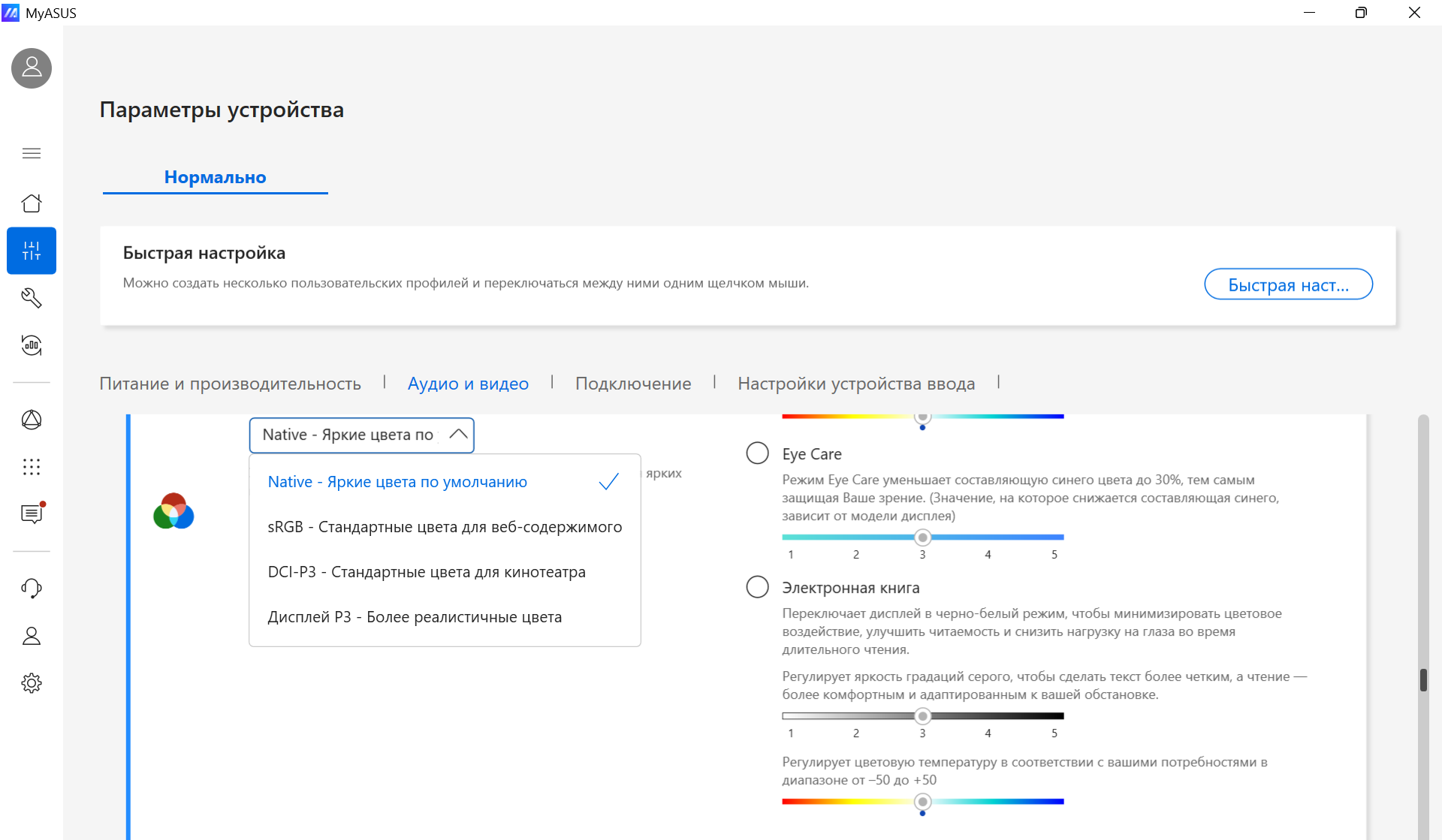This screenshot has height=840, width=1442.
Task: Open the headset support icon
Action: pyautogui.click(x=32, y=589)
